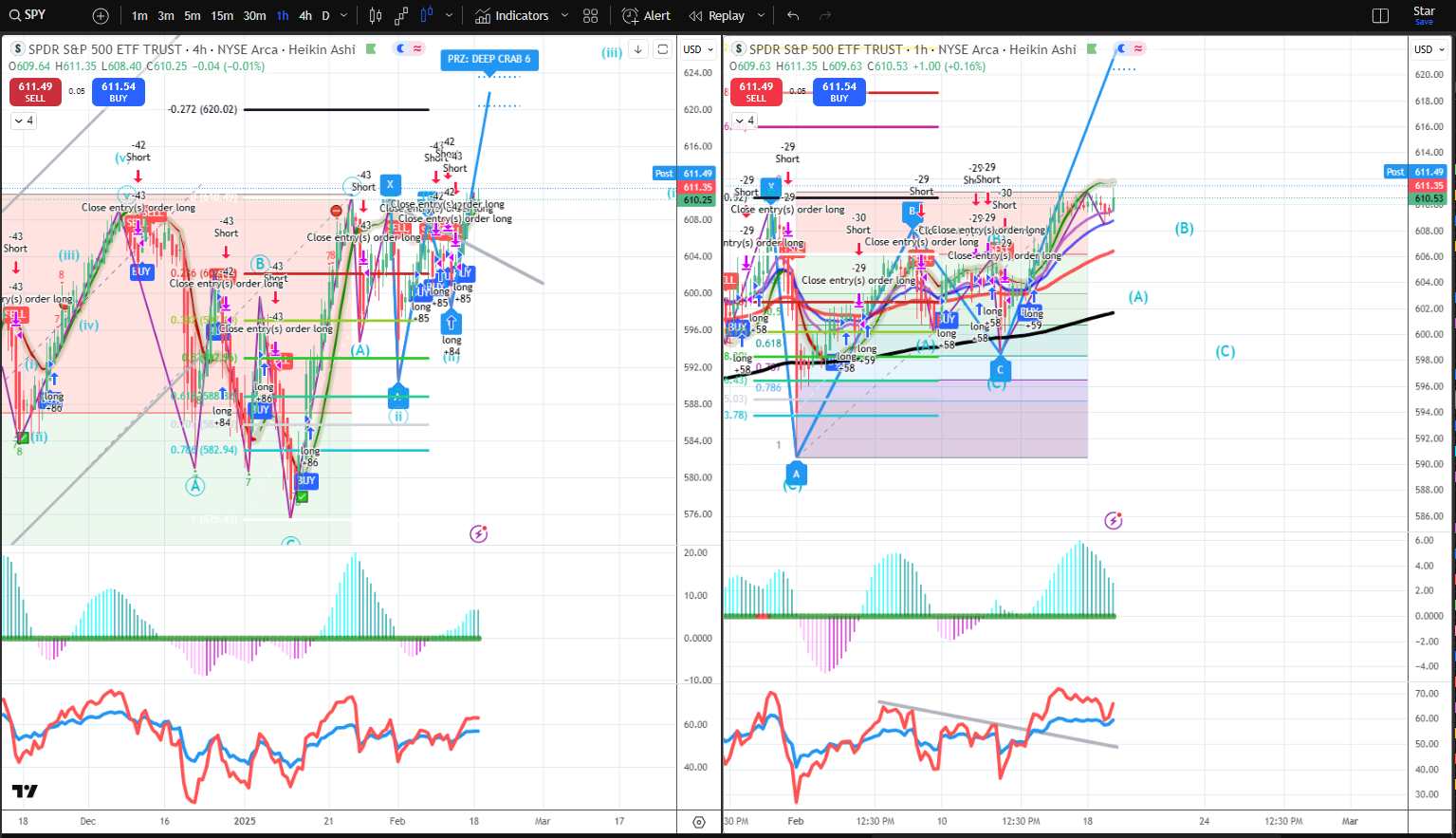Click the purple lightning event icon on the 1h chart

click(1114, 520)
